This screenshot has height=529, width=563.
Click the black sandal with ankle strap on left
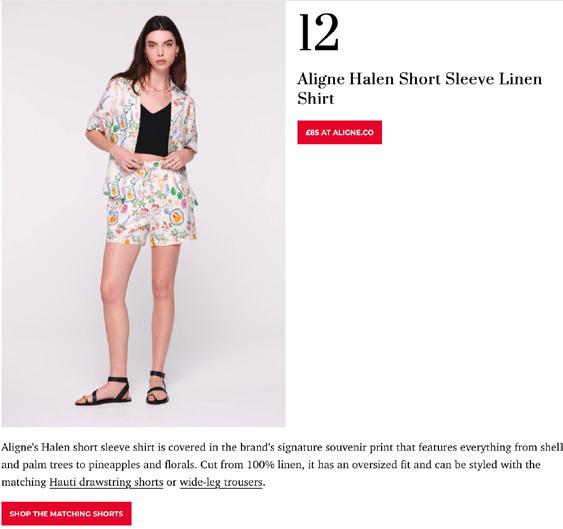click(x=104, y=391)
